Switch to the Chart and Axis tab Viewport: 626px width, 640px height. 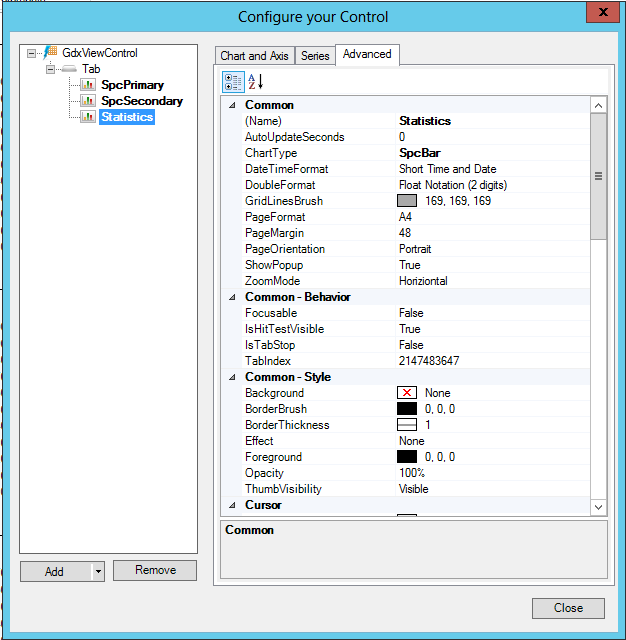[x=255, y=56]
